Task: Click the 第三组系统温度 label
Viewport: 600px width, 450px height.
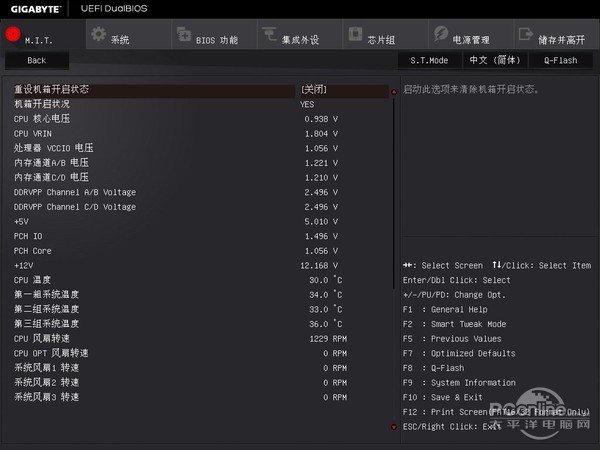Action: click(x=46, y=324)
